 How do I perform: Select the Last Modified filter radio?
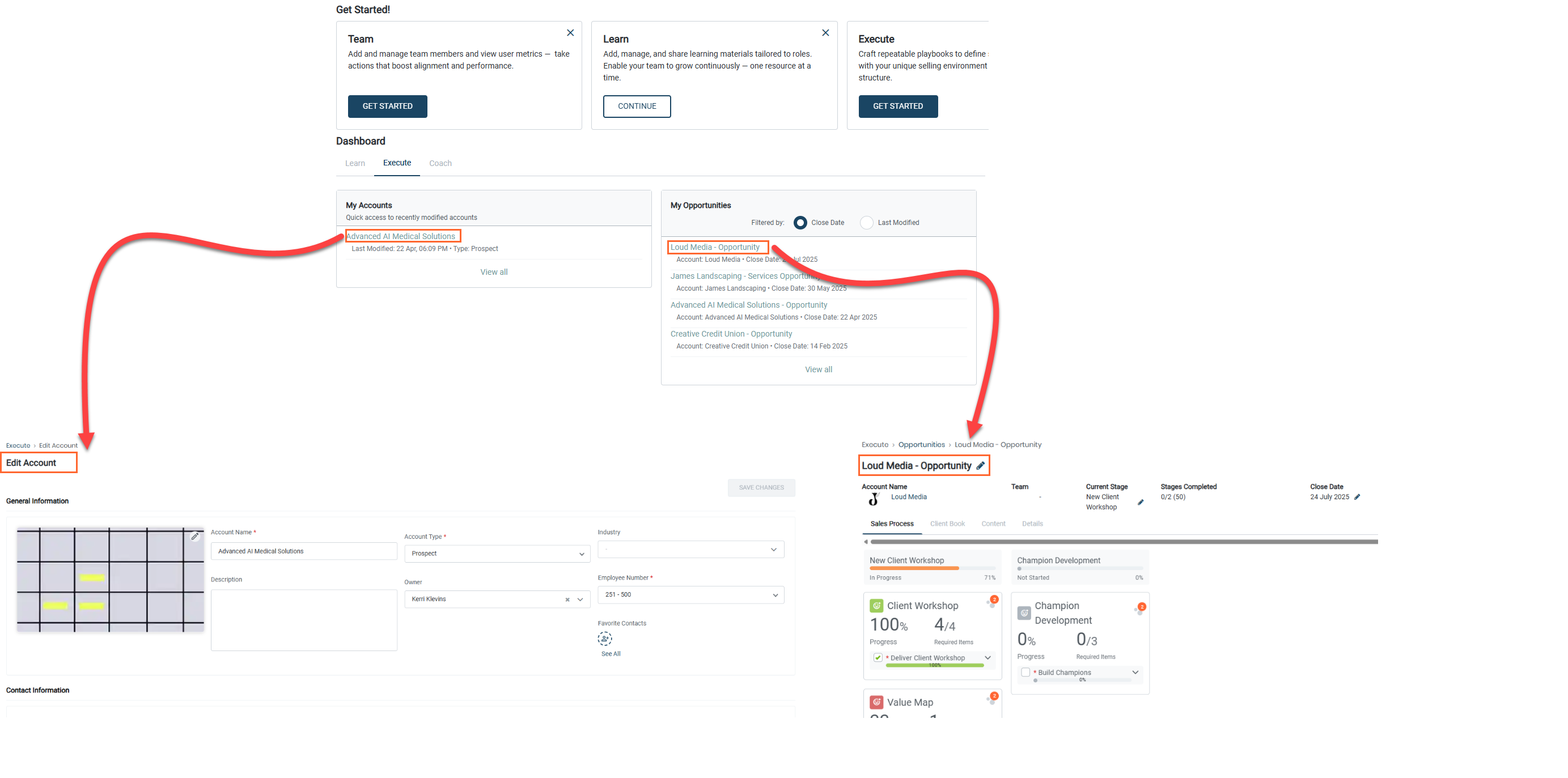click(x=866, y=223)
